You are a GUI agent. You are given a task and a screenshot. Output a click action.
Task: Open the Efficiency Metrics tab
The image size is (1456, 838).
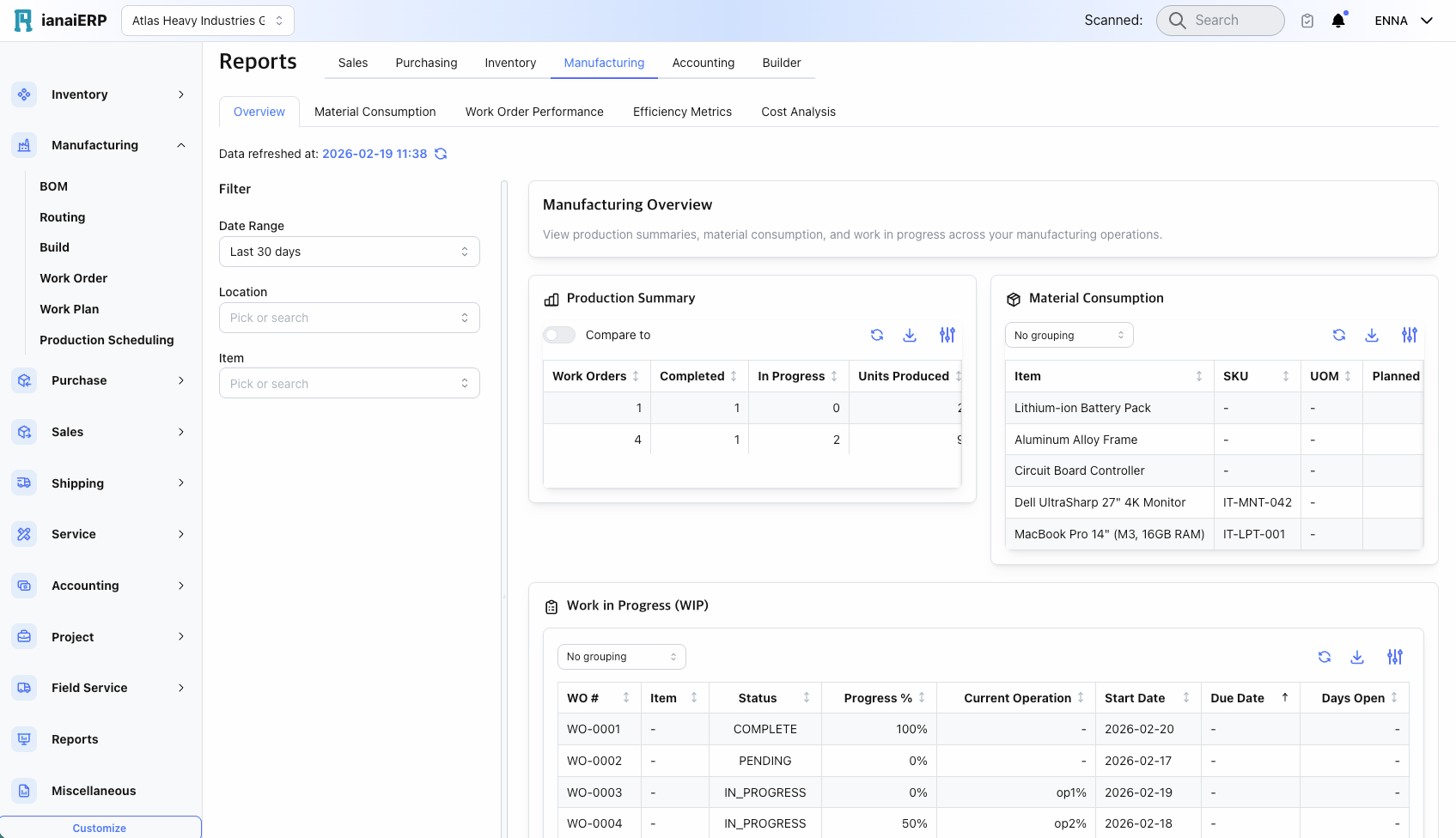point(682,112)
